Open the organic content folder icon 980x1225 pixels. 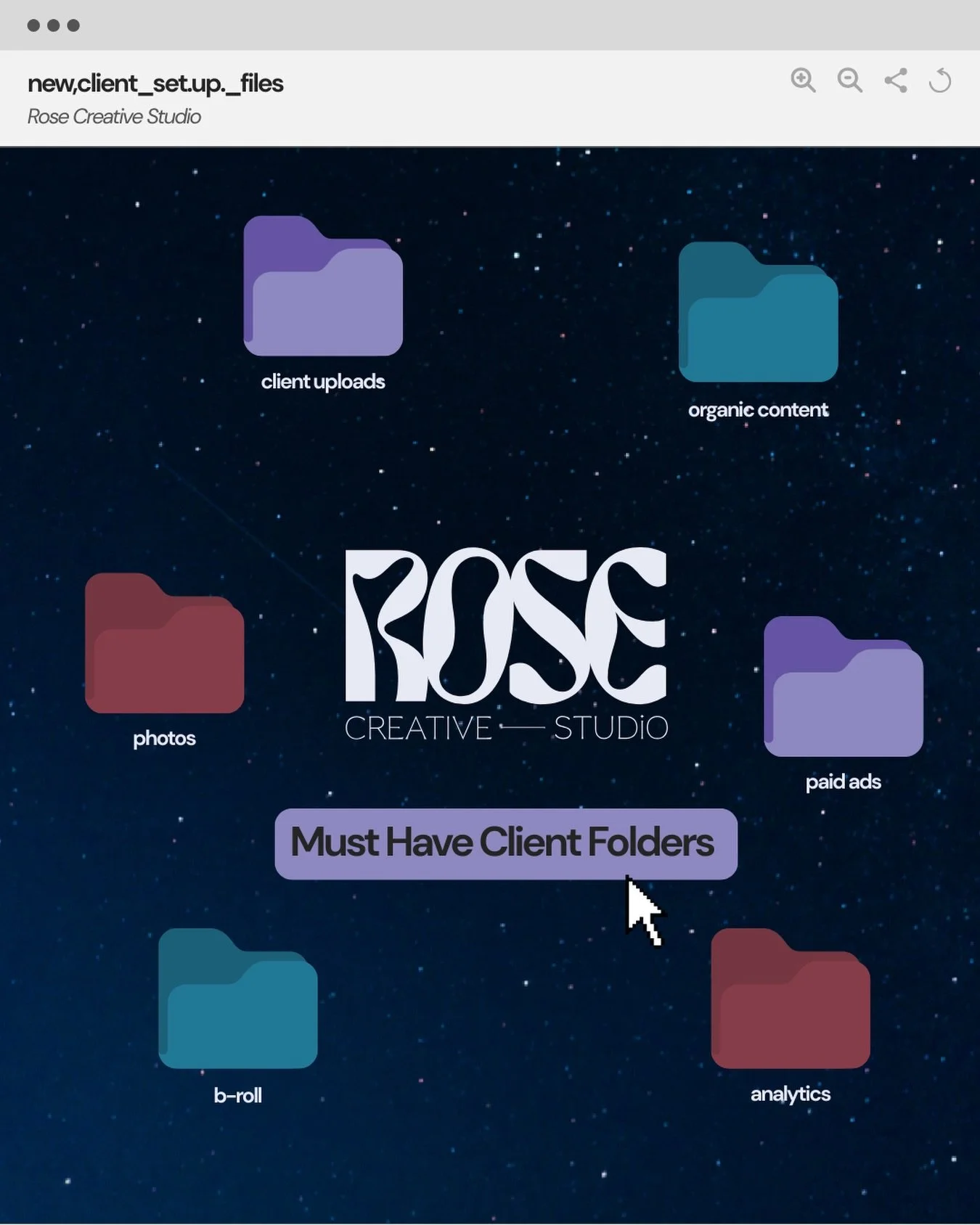(x=759, y=312)
